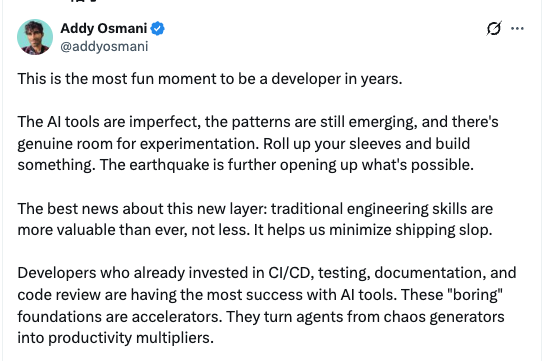The width and height of the screenshot is (544, 361).
Task: Click Addy Osmani's profile avatar
Action: pyautogui.click(x=35, y=37)
